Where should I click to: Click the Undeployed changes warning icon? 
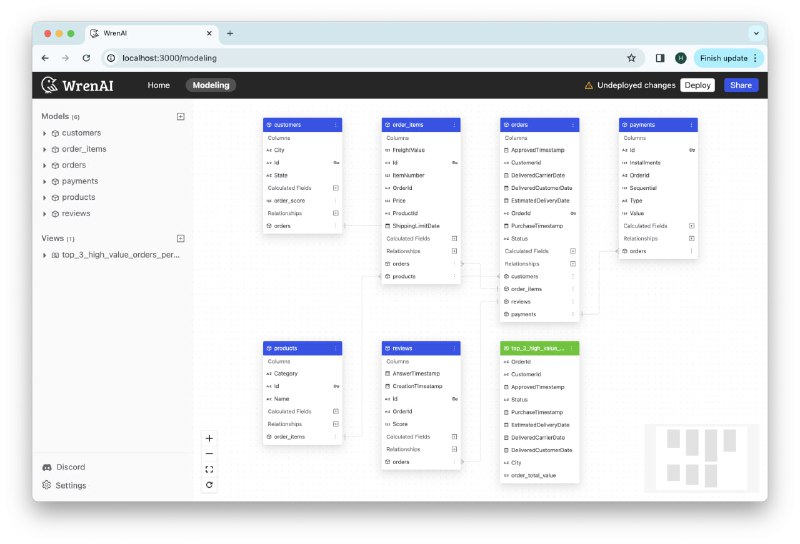(588, 85)
